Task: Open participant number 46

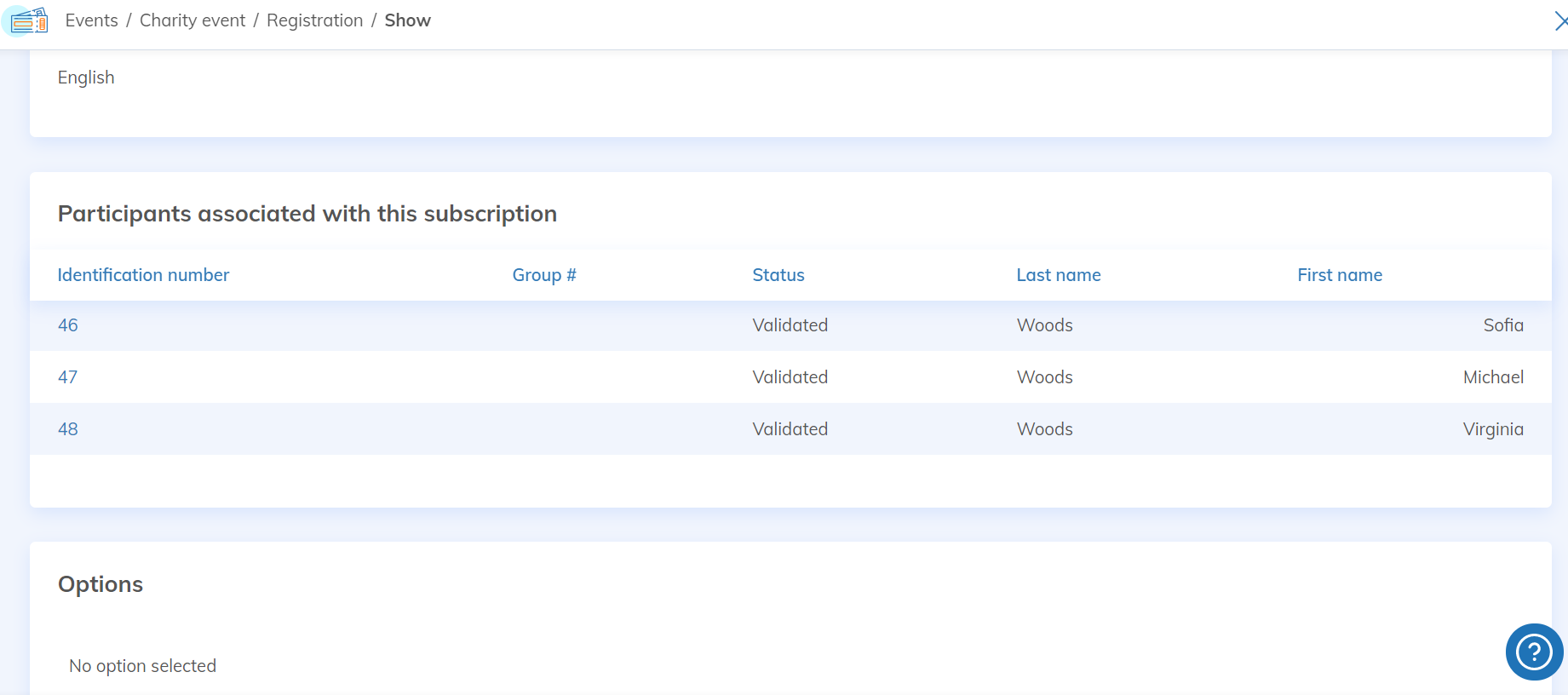Action: 68,325
